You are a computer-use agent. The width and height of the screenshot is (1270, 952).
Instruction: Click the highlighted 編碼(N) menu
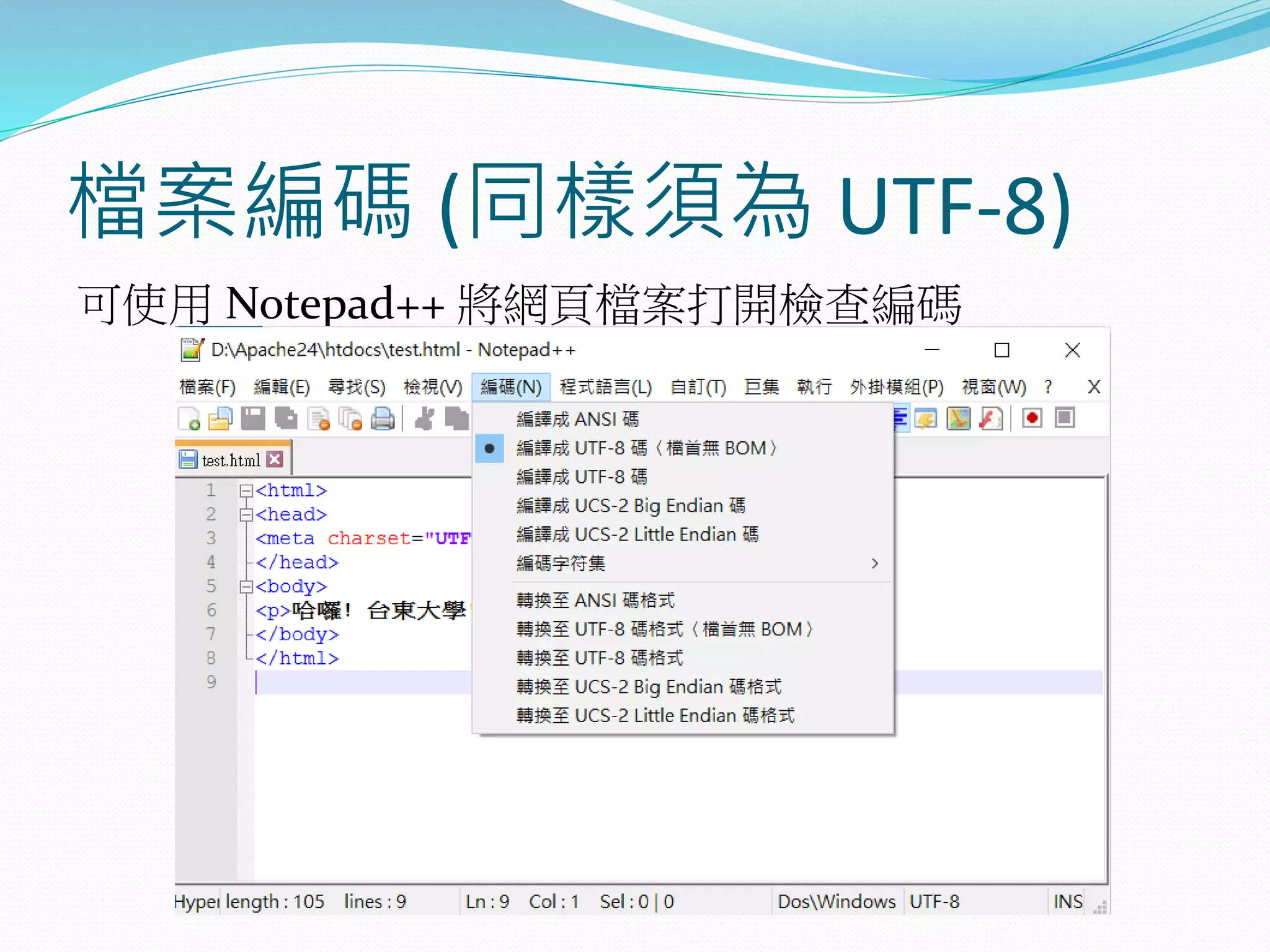point(511,387)
